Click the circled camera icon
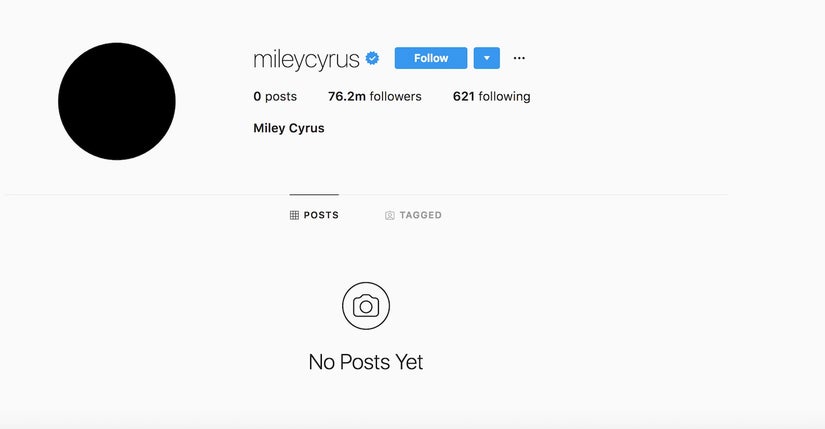The image size is (825, 429). click(366, 306)
